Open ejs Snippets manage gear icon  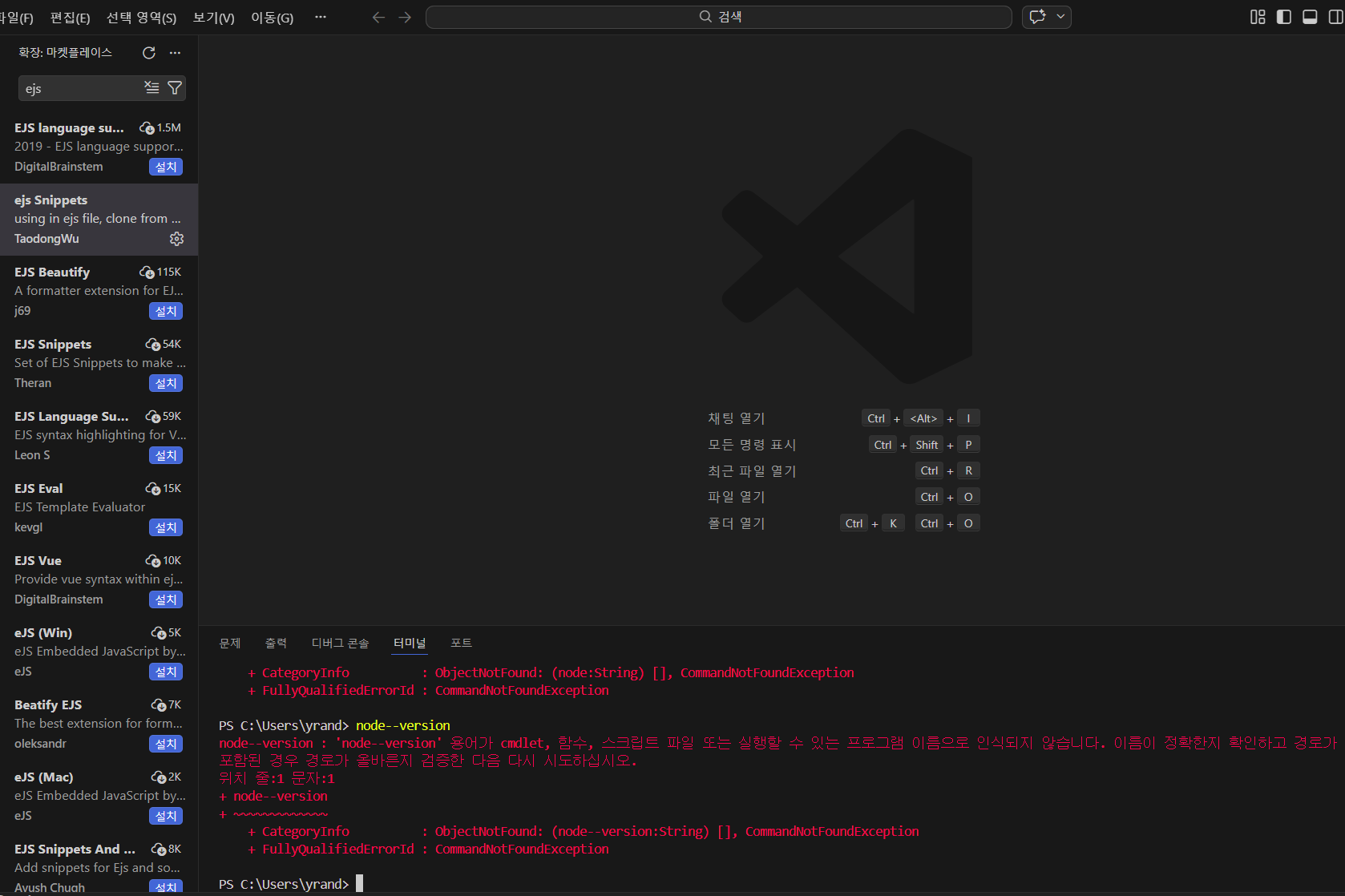[x=176, y=239]
